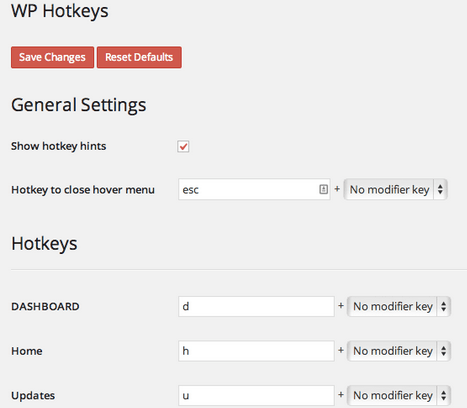Viewport: 467px width, 408px height.
Task: Open the Home modifier key dropdown
Action: tap(399, 351)
